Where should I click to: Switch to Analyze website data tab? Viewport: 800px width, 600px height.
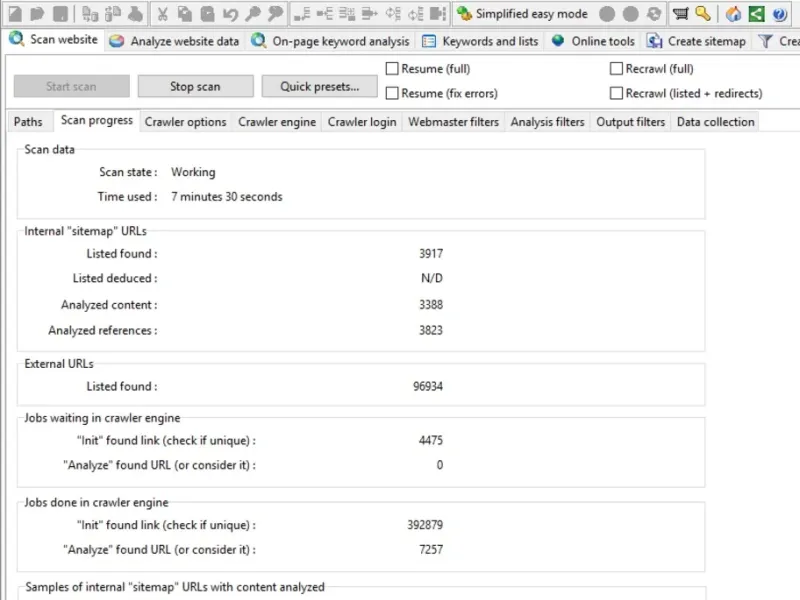click(174, 41)
